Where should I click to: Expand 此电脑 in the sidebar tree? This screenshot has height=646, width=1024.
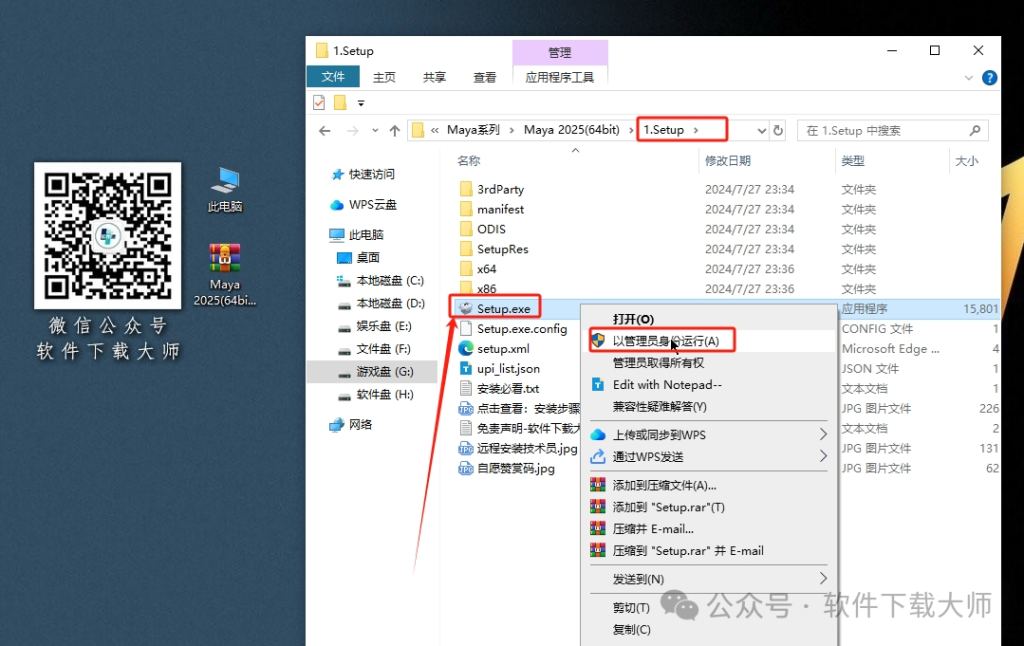point(331,236)
